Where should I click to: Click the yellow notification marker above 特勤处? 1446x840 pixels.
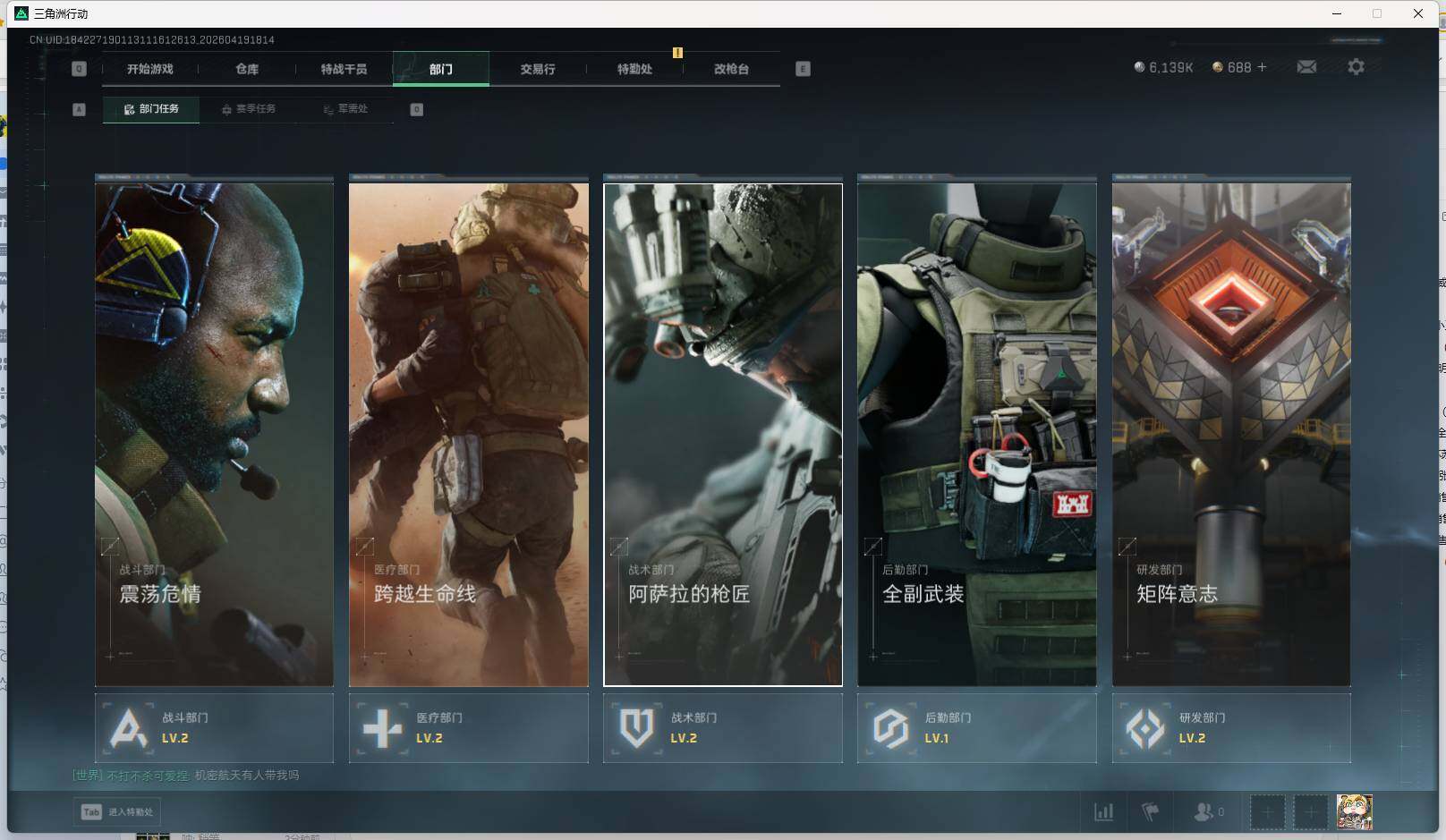click(677, 53)
